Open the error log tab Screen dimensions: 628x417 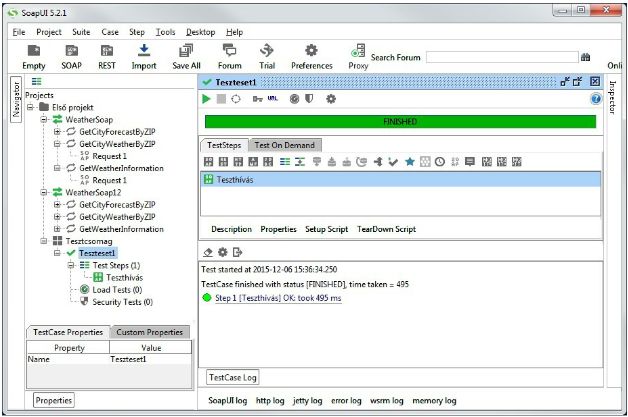point(346,401)
